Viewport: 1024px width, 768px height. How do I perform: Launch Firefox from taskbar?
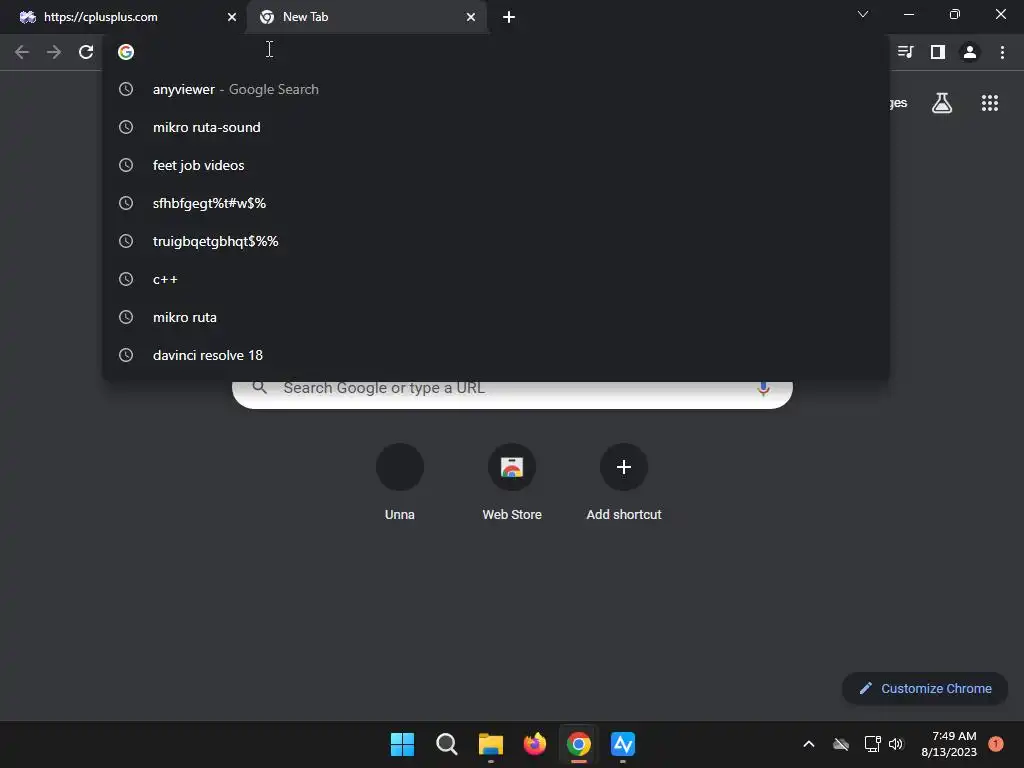click(x=535, y=744)
